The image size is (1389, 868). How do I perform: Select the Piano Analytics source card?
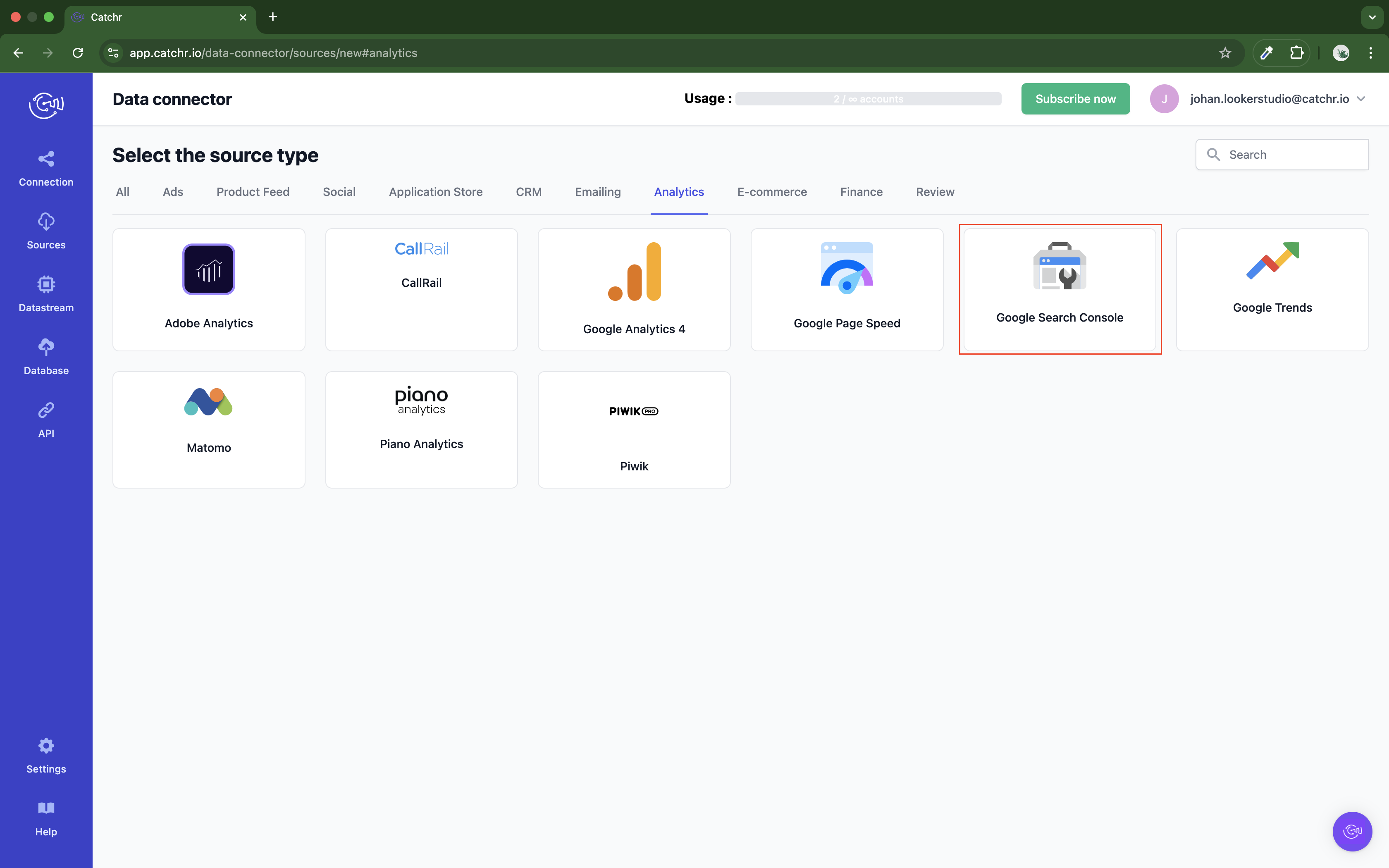click(x=421, y=430)
